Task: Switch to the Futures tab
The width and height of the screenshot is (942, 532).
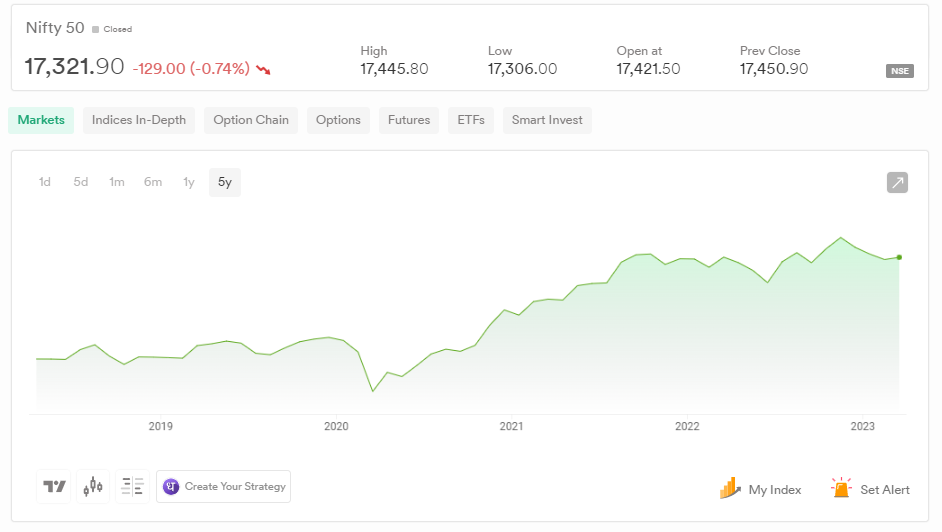Action: [409, 120]
